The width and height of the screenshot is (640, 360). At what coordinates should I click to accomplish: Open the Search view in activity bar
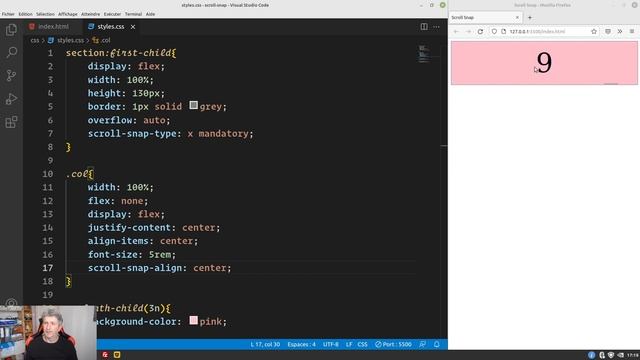11,52
